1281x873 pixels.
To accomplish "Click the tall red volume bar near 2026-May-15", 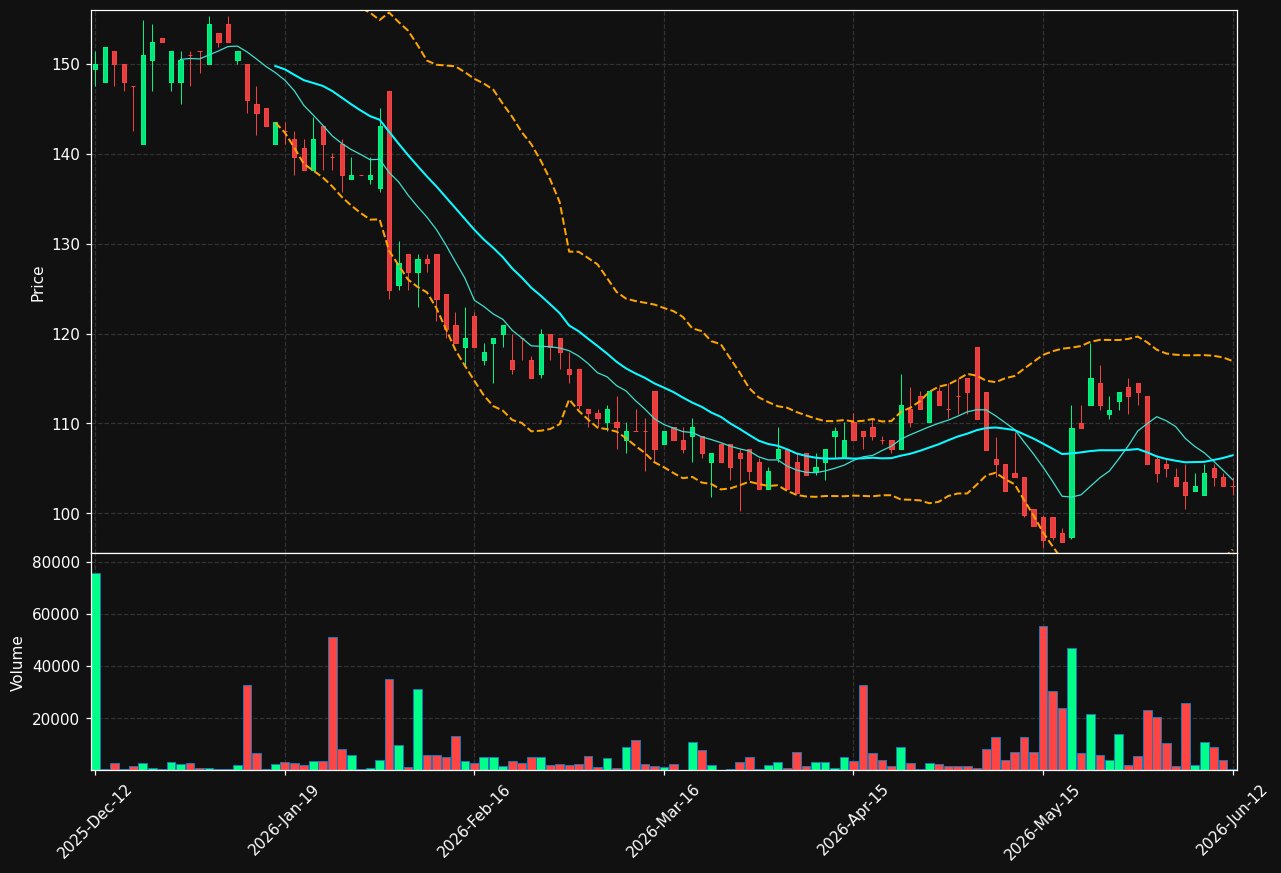I will click(x=1043, y=698).
